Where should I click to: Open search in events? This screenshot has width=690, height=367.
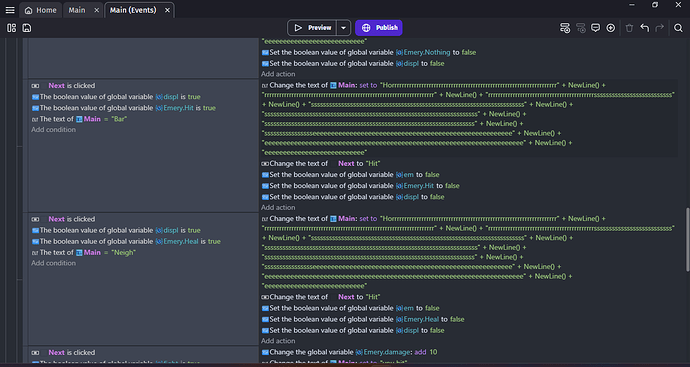pos(678,28)
